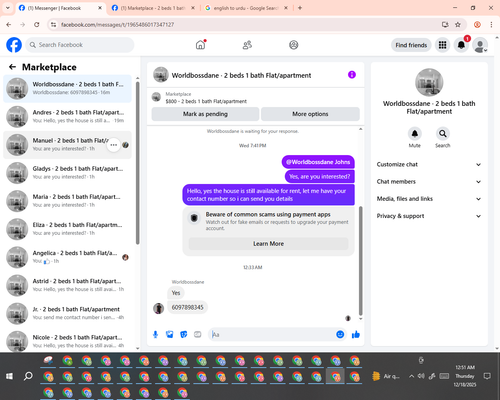Screen dimensions: 500x400
Task: Open the Angelica conversation
Action: coord(67,257)
